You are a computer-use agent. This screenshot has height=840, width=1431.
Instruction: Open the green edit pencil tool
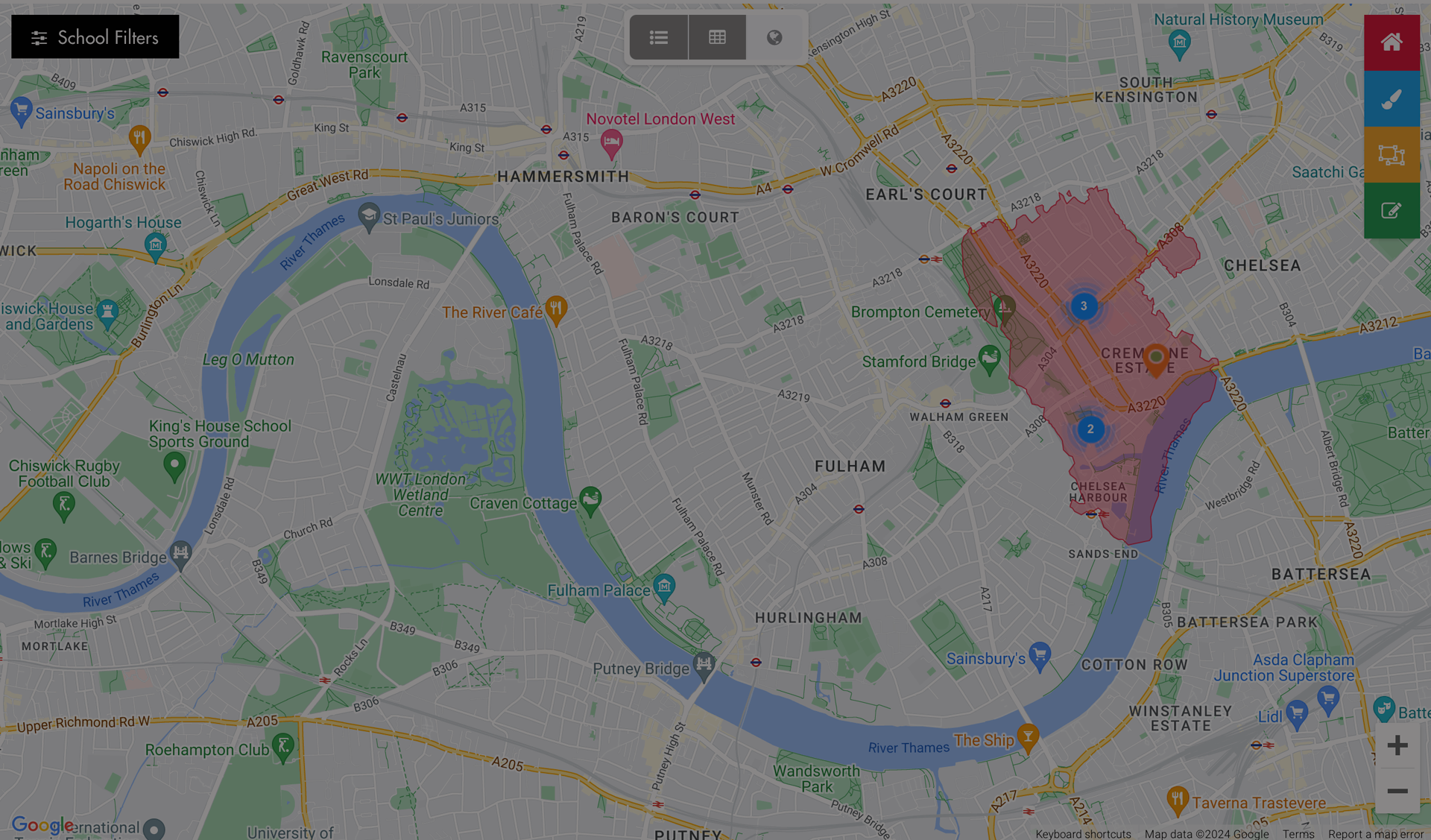pos(1391,210)
